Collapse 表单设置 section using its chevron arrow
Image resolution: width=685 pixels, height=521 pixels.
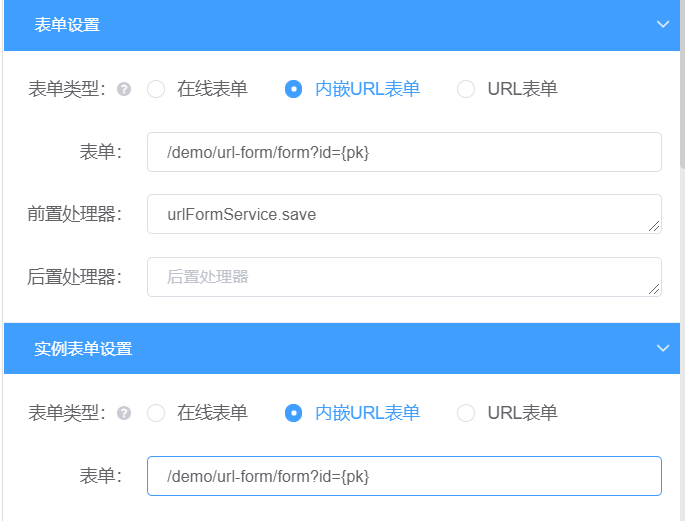point(662,25)
